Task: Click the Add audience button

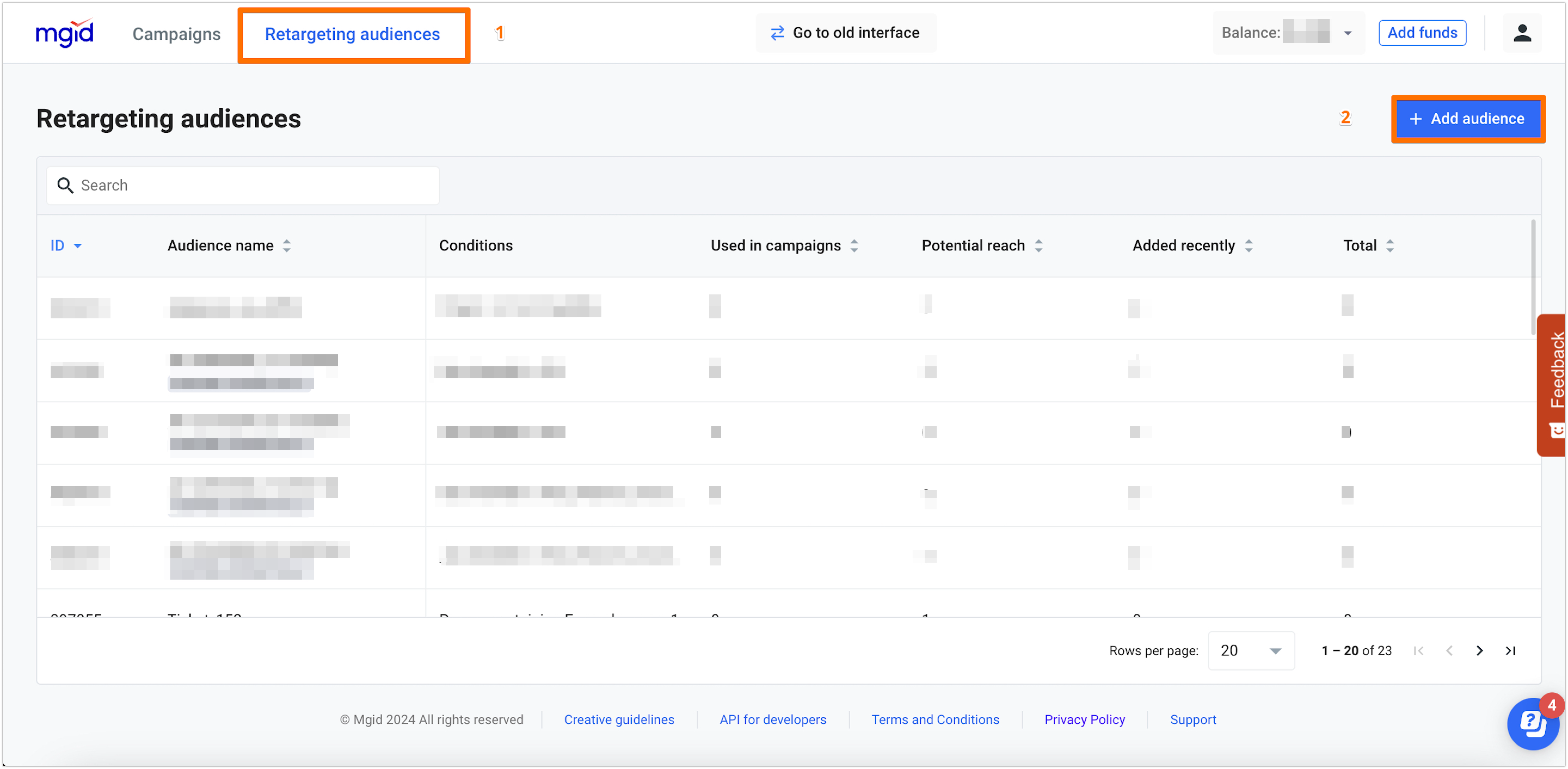Action: click(1468, 119)
